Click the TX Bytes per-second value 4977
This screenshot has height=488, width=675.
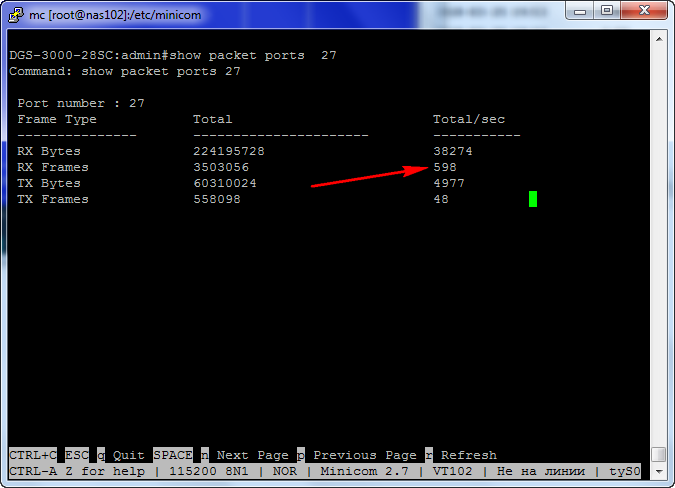pyautogui.click(x=449, y=183)
